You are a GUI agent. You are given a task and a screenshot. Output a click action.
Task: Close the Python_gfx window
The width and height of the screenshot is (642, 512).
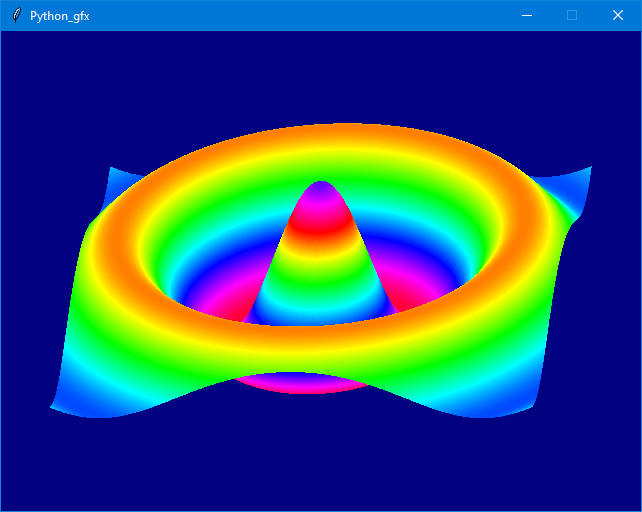618,16
